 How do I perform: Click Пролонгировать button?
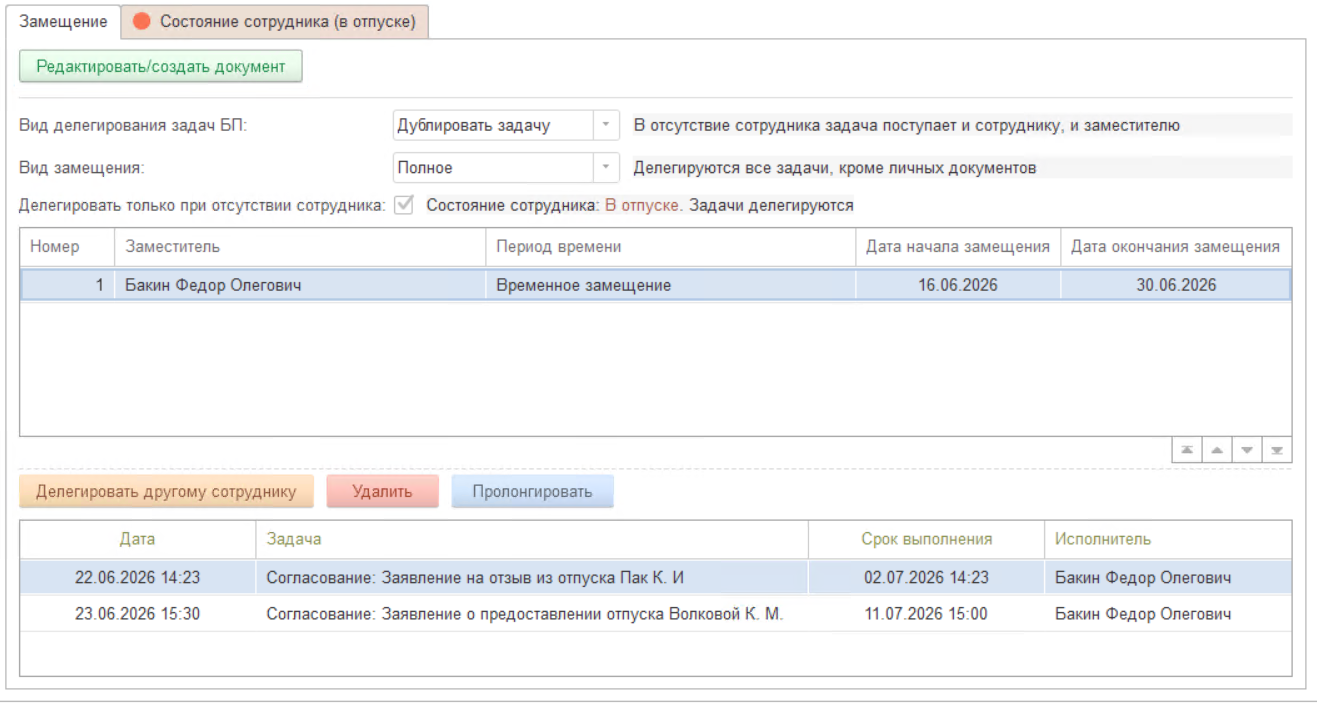pyautogui.click(x=532, y=492)
